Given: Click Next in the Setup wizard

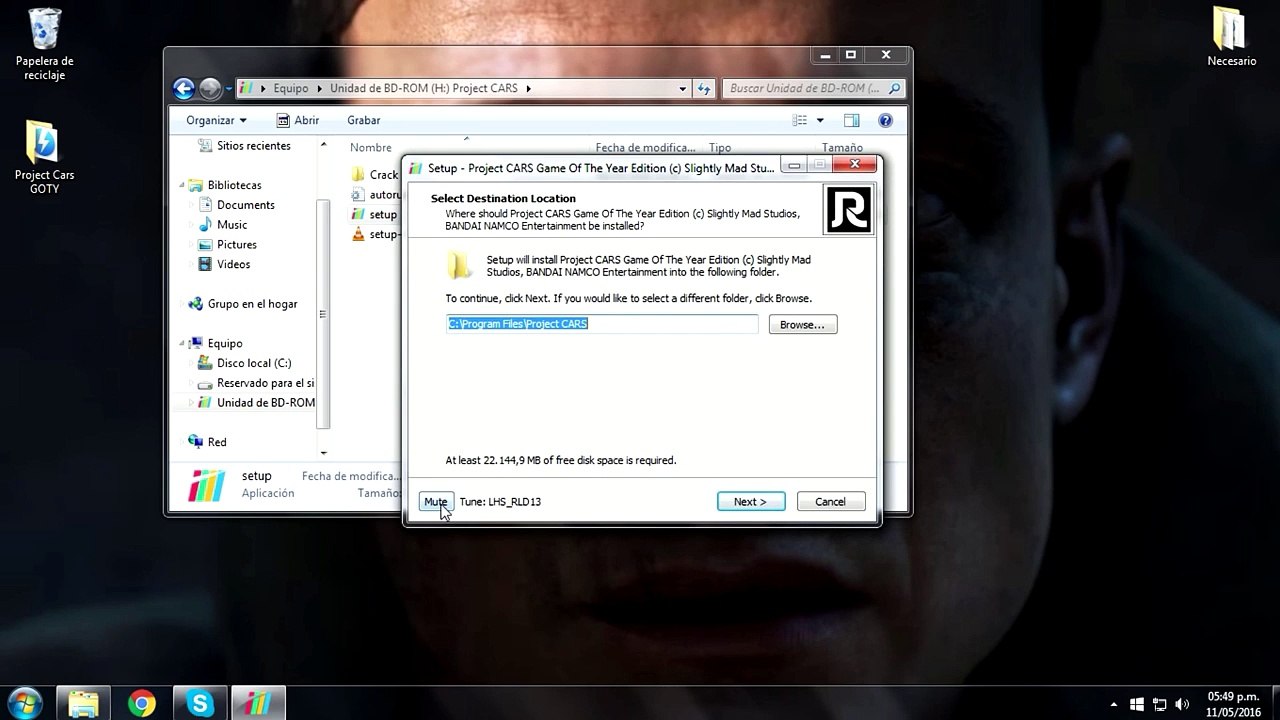Looking at the screenshot, I should [751, 502].
